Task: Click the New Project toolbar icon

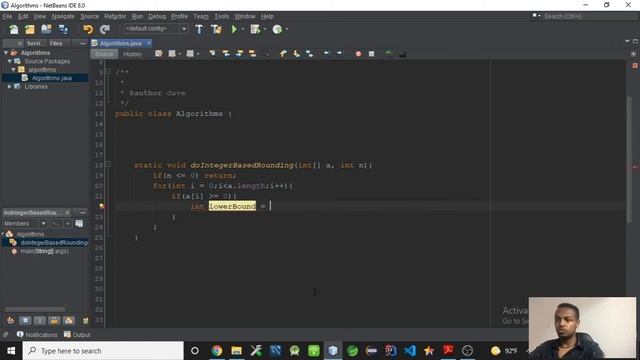Action: coord(30,29)
